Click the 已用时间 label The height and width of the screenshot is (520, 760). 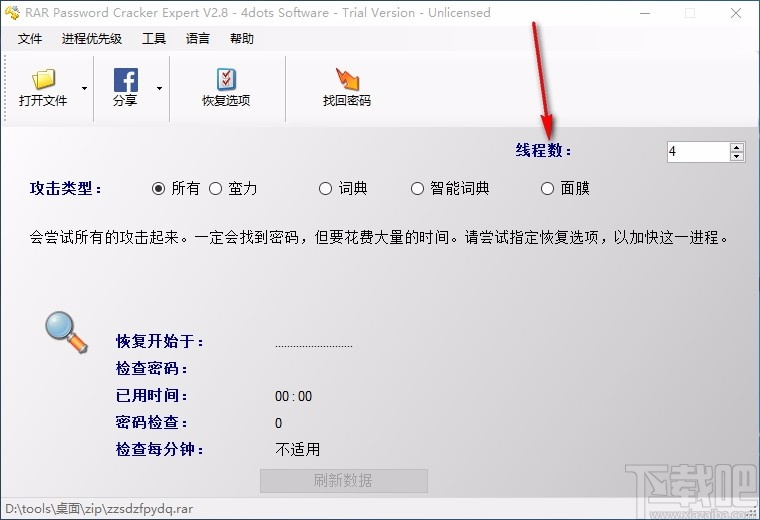tap(152, 396)
